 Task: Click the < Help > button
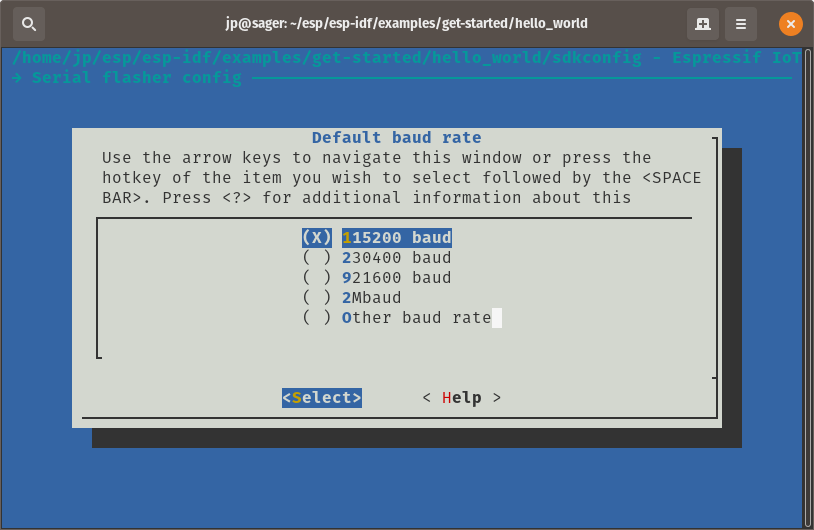pos(462,398)
